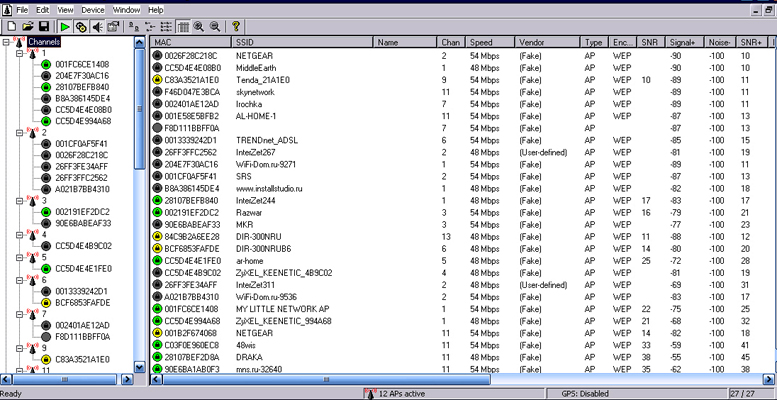Viewport: 777px width, 400px height.
Task: Sort by the Speed column header
Action: pos(491,42)
